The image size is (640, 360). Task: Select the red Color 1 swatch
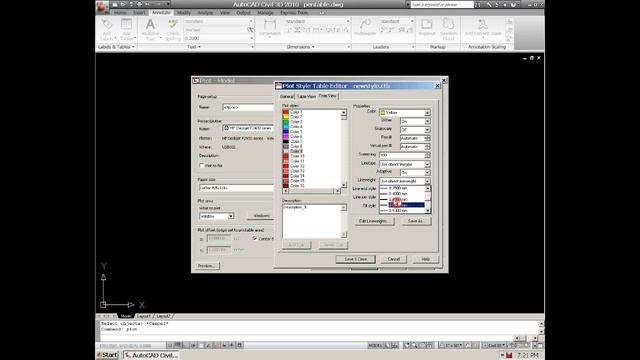click(286, 112)
